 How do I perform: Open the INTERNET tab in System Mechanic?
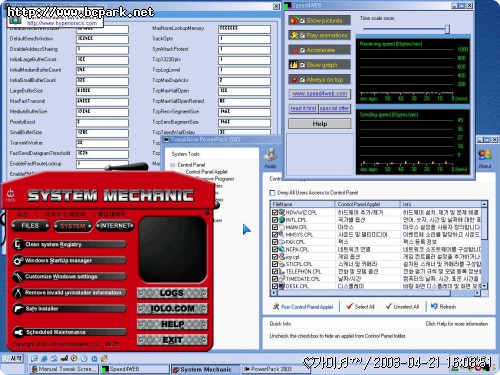[x=115, y=226]
